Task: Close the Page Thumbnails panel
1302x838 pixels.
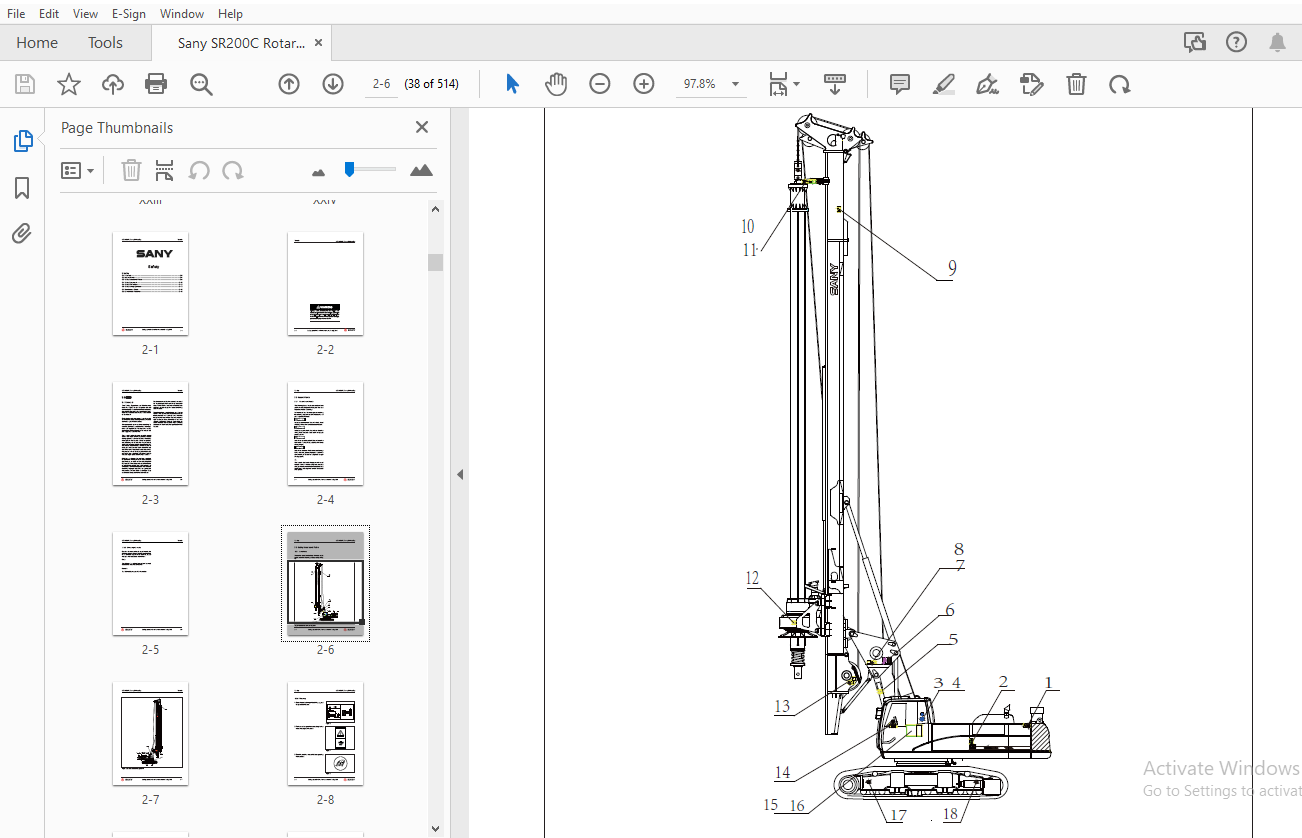Action: [x=422, y=127]
